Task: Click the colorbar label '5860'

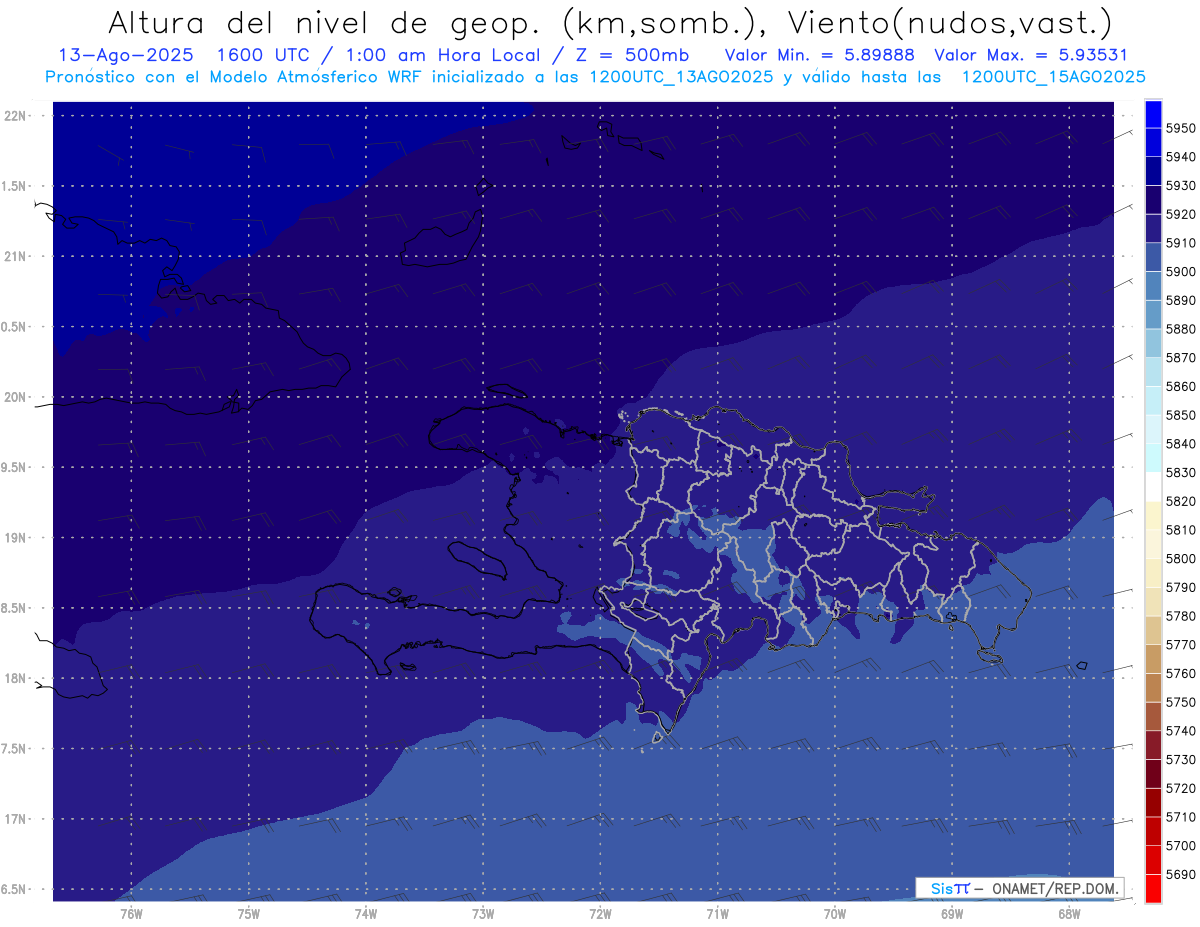Action: [1181, 386]
